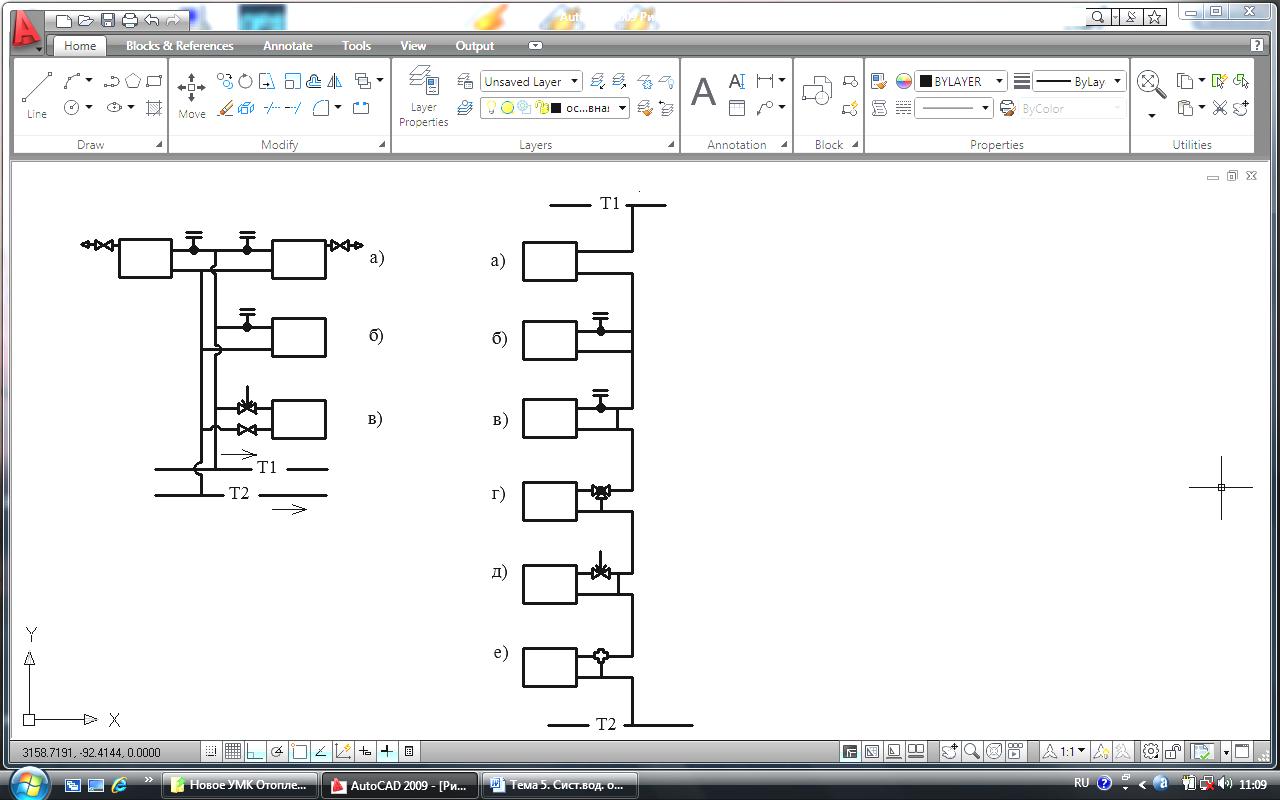Image resolution: width=1280 pixels, height=800 pixels.
Task: Click the layer color square in layer dropdown
Action: [555, 108]
